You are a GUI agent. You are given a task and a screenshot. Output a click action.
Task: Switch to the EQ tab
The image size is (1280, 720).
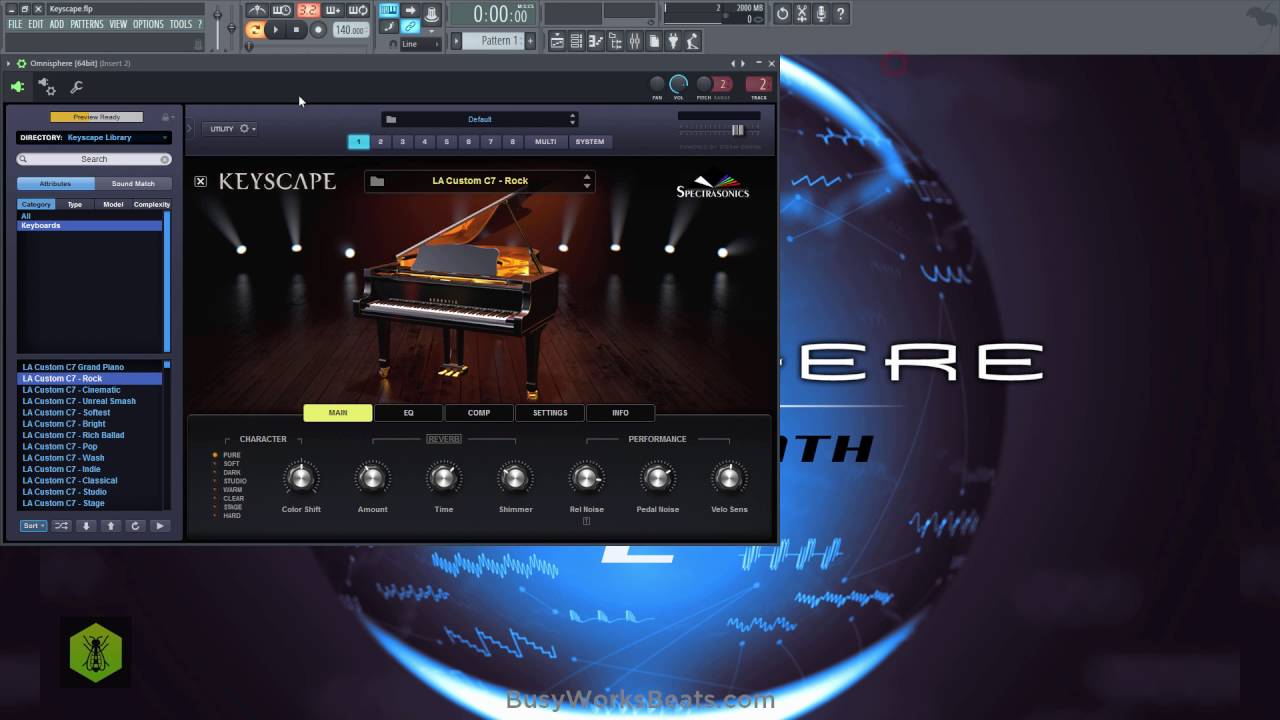(x=408, y=413)
